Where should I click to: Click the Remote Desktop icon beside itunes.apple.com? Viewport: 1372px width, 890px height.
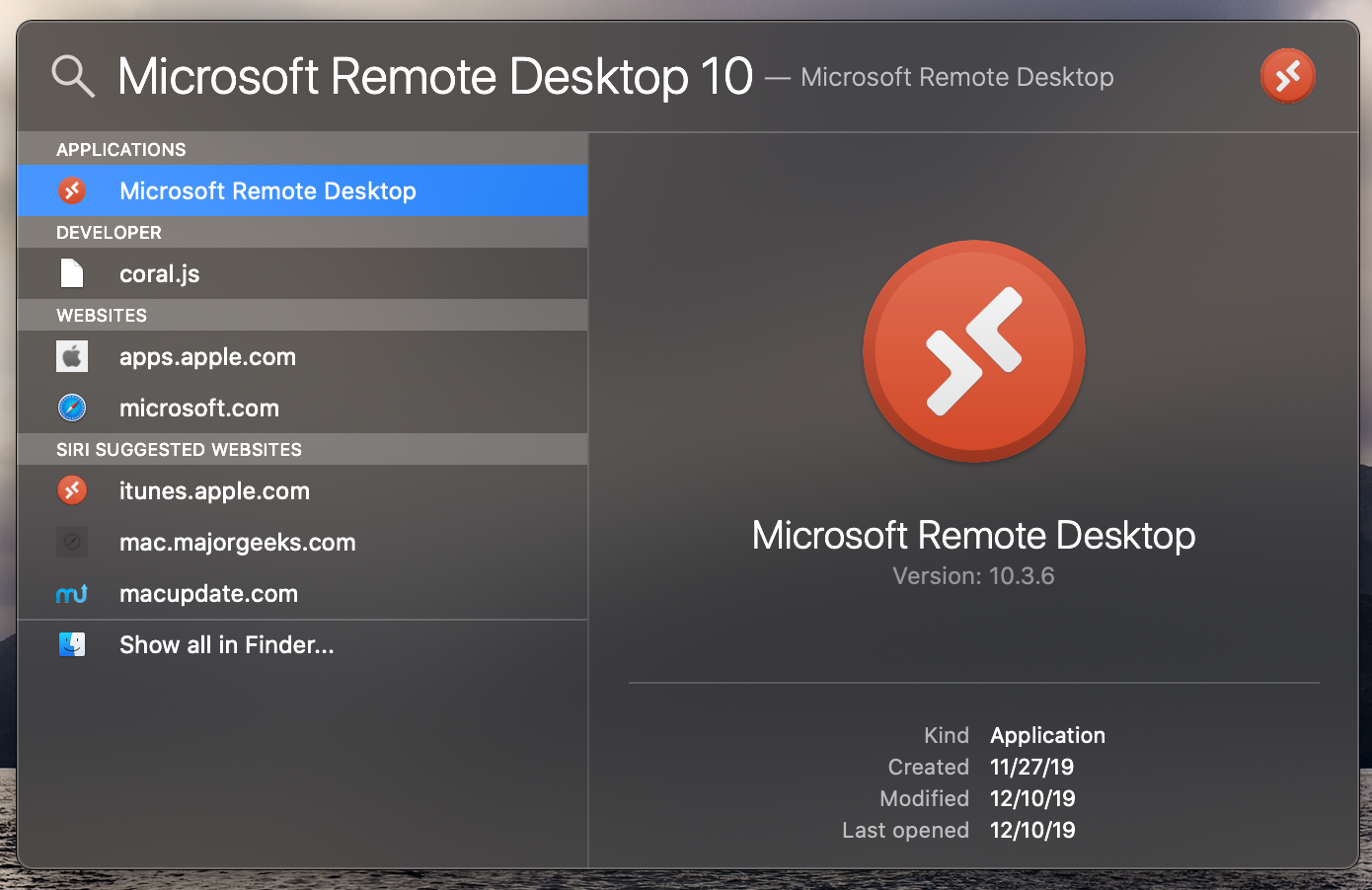coord(72,490)
